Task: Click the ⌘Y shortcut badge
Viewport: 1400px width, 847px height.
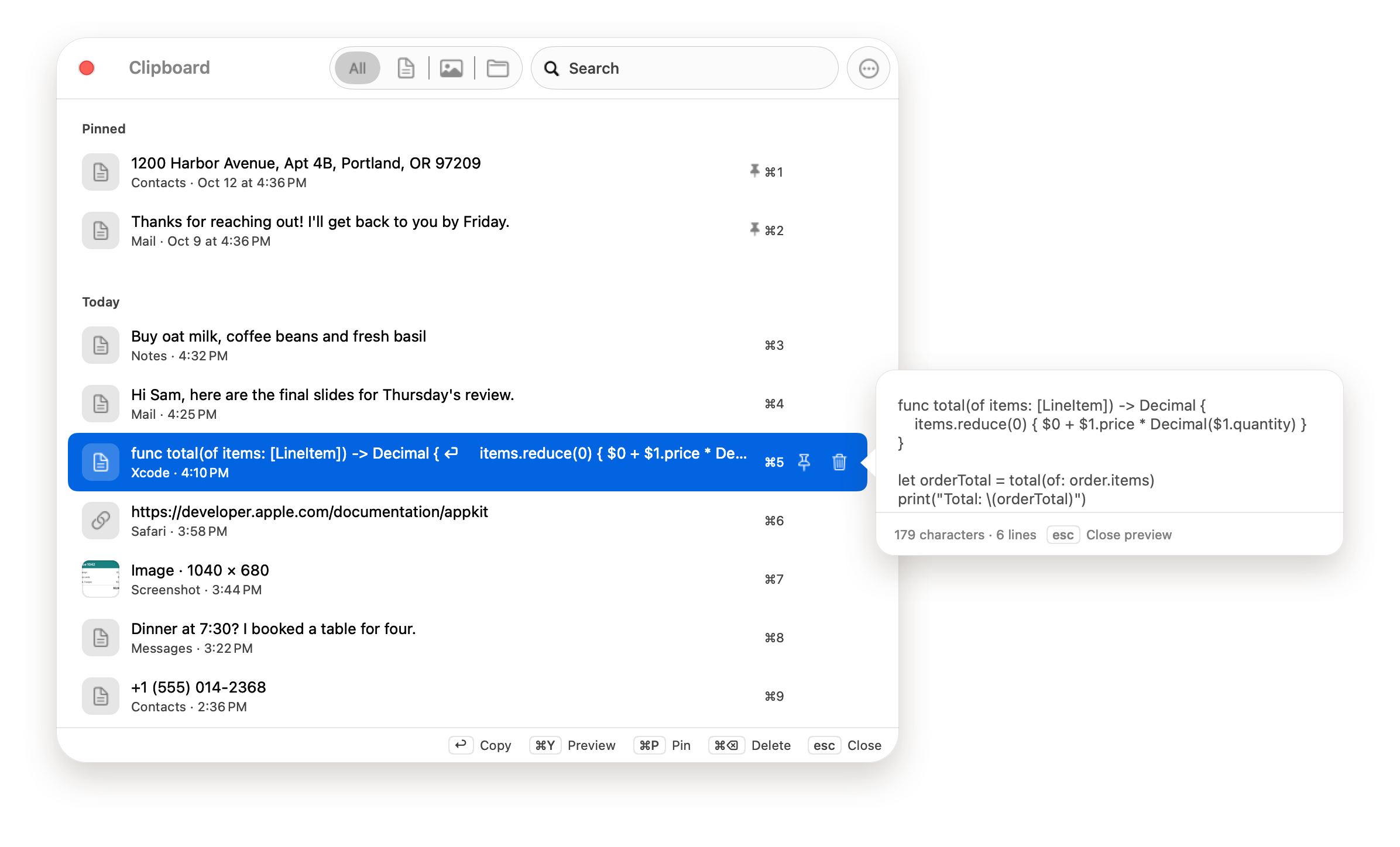Action: [545, 745]
